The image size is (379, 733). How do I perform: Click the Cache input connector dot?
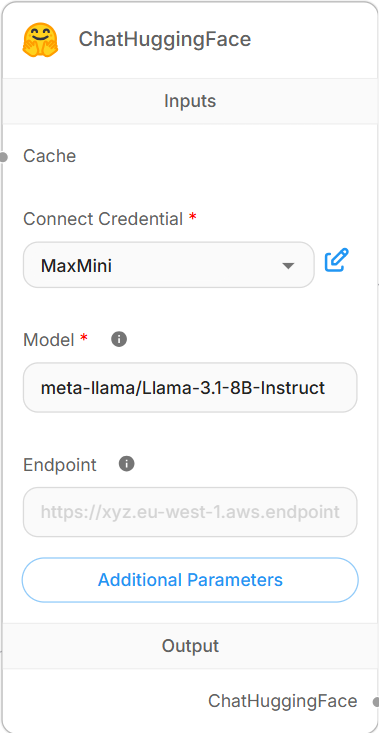(x=3, y=157)
